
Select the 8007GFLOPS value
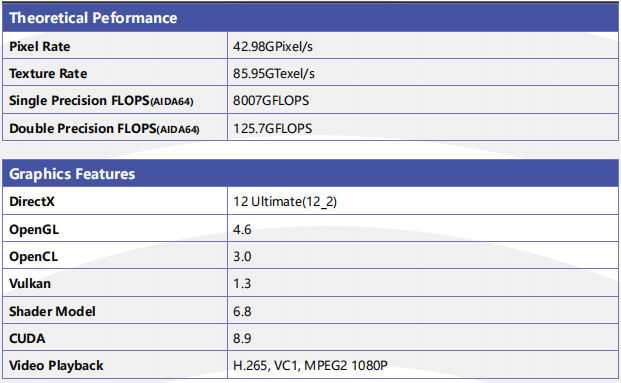(x=271, y=101)
